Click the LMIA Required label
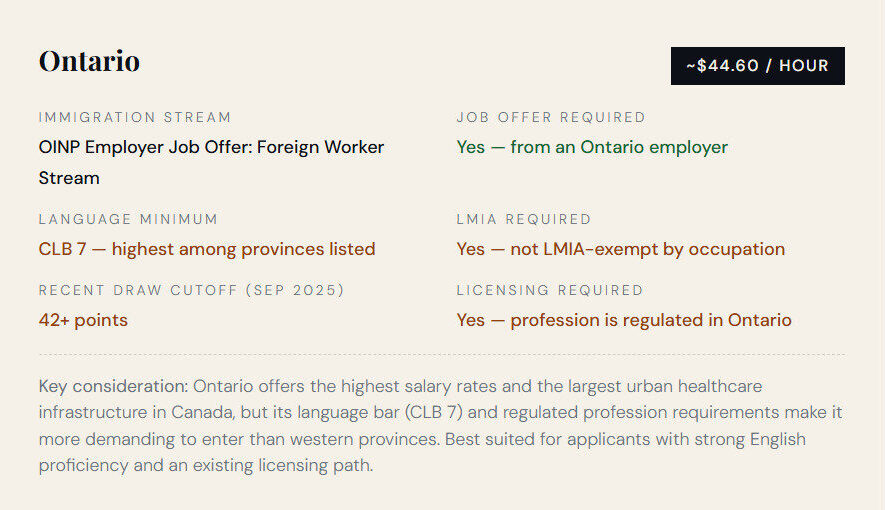This screenshot has width=885, height=510. [524, 219]
